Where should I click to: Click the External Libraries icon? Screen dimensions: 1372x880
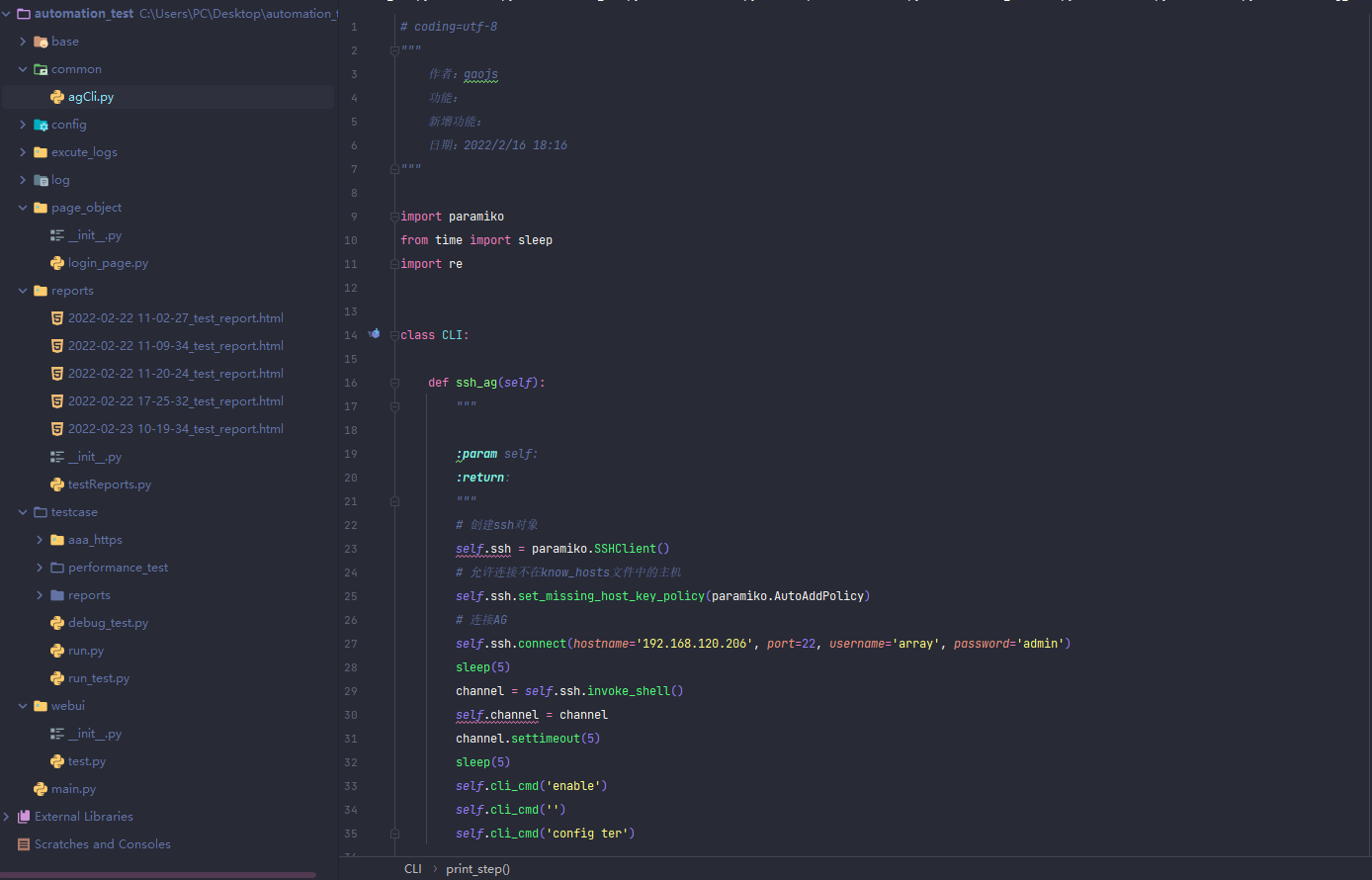24,817
